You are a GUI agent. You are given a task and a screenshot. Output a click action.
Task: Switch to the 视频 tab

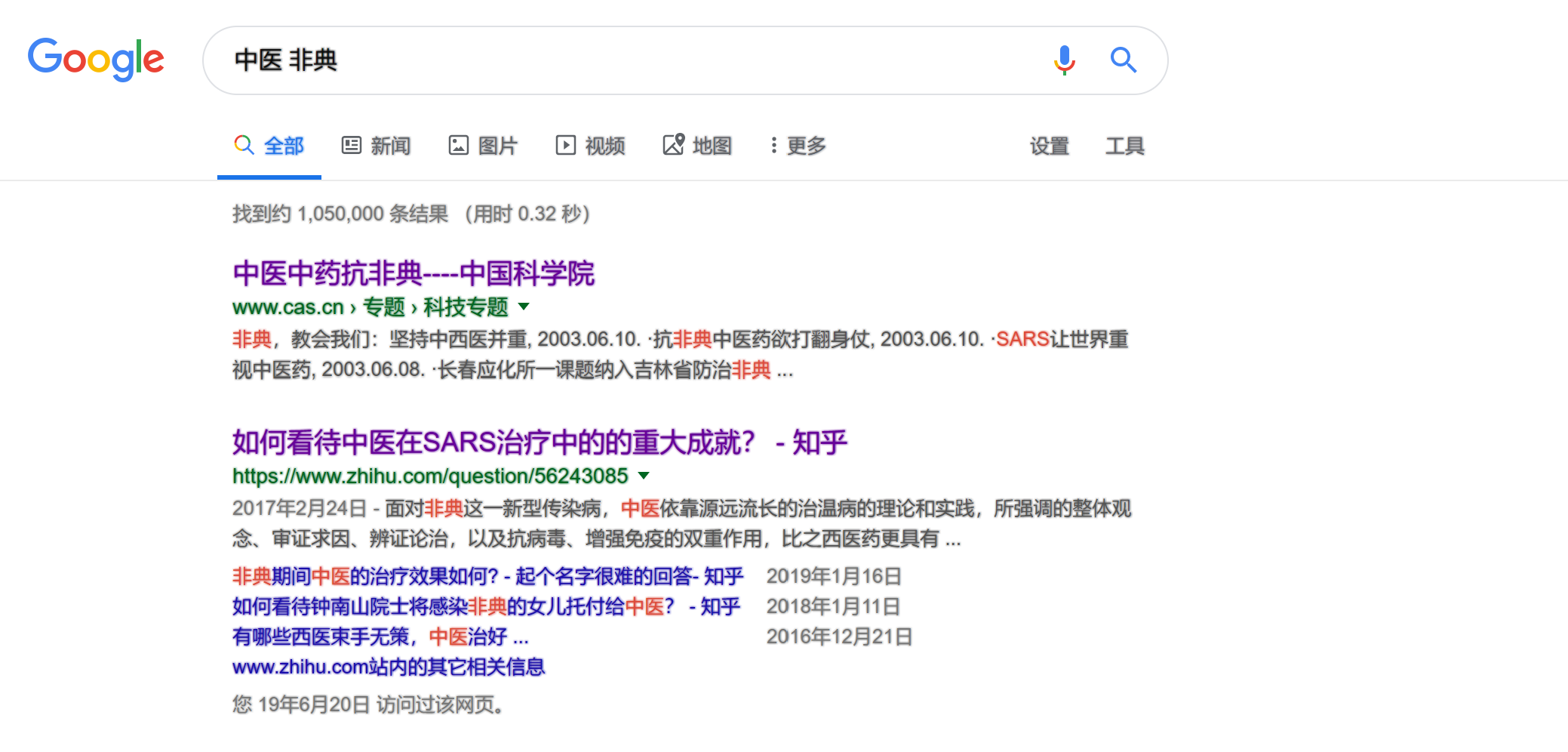591,146
